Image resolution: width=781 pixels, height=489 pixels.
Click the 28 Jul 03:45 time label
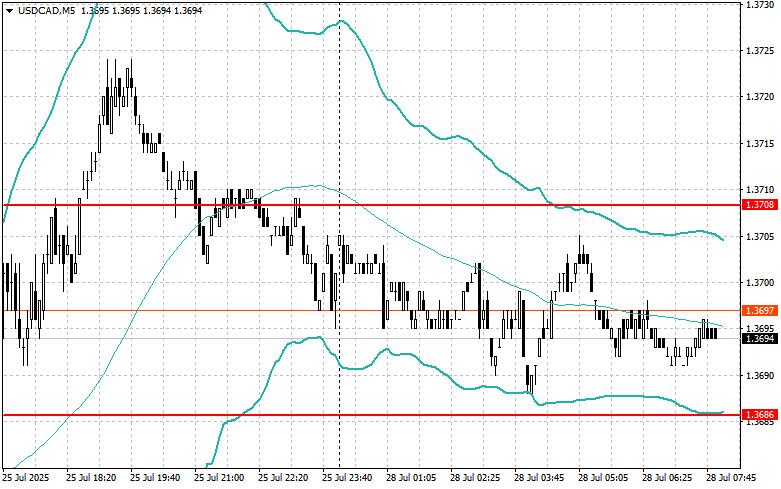(x=539, y=478)
